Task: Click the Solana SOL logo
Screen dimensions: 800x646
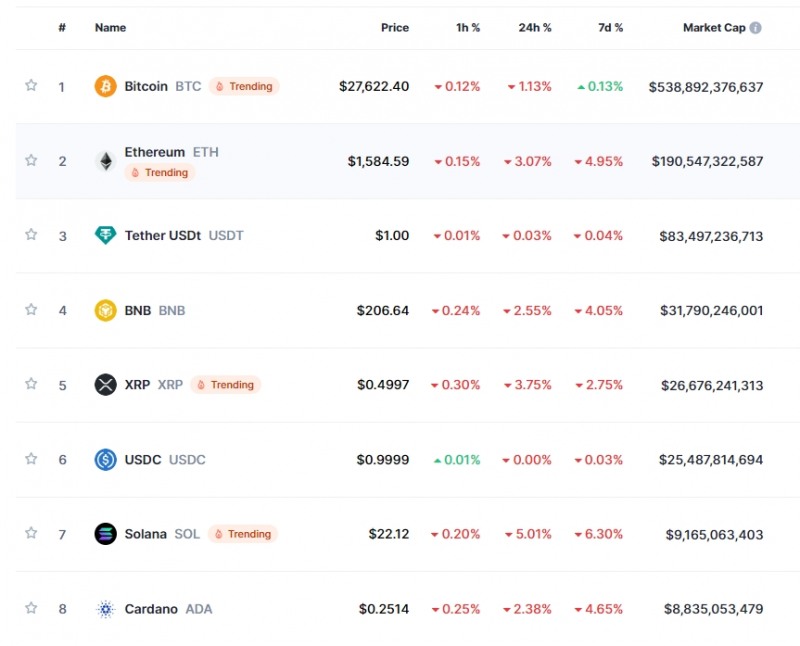Action: pos(103,533)
